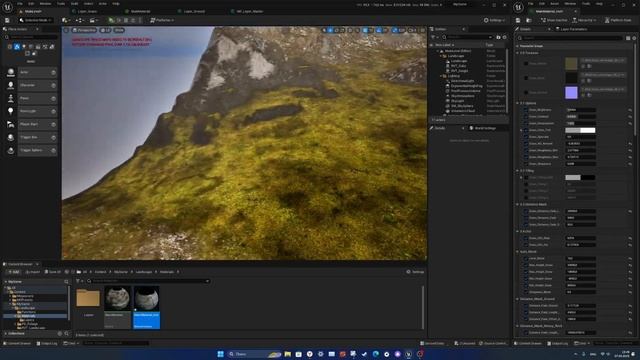Toggle the Grass_Brightness parameter checkbox

[526, 110]
